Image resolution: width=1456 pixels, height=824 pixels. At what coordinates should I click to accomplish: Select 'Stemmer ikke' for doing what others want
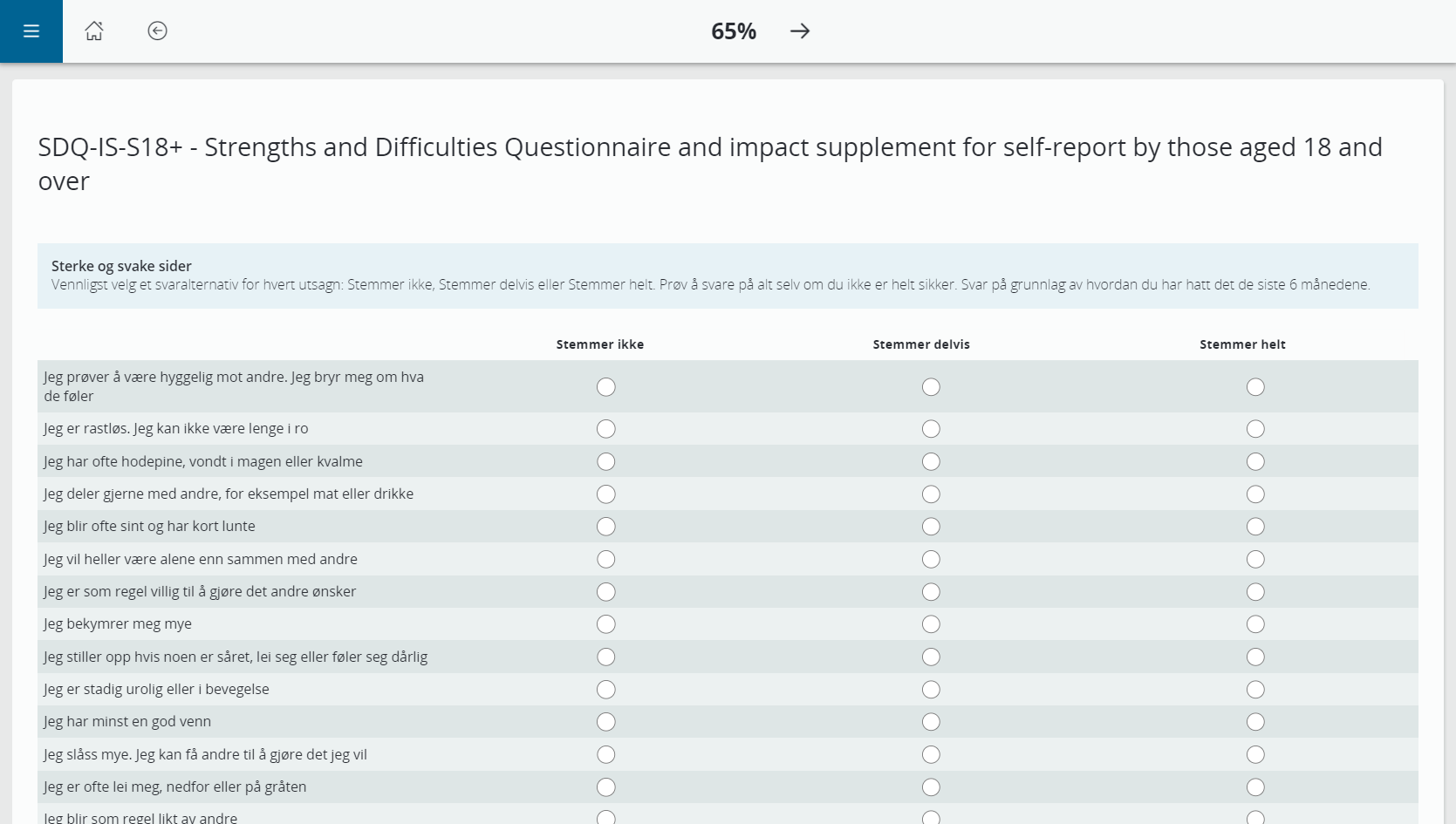[605, 591]
